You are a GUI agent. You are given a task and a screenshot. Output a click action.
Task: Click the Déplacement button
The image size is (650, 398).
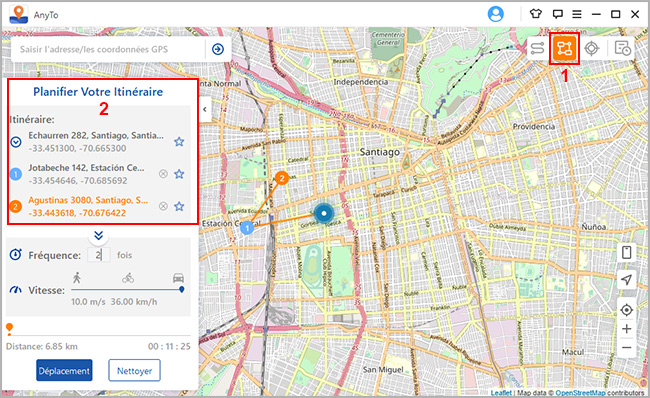click(64, 370)
